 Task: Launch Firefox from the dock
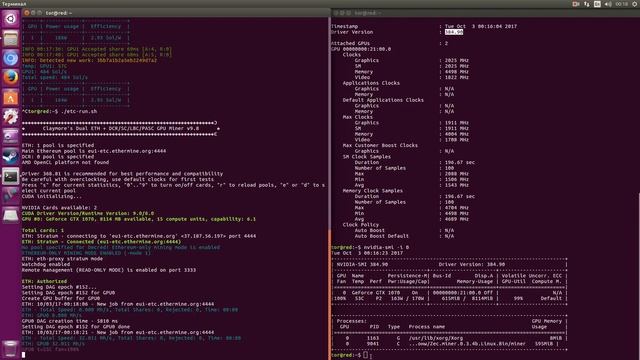[11, 78]
